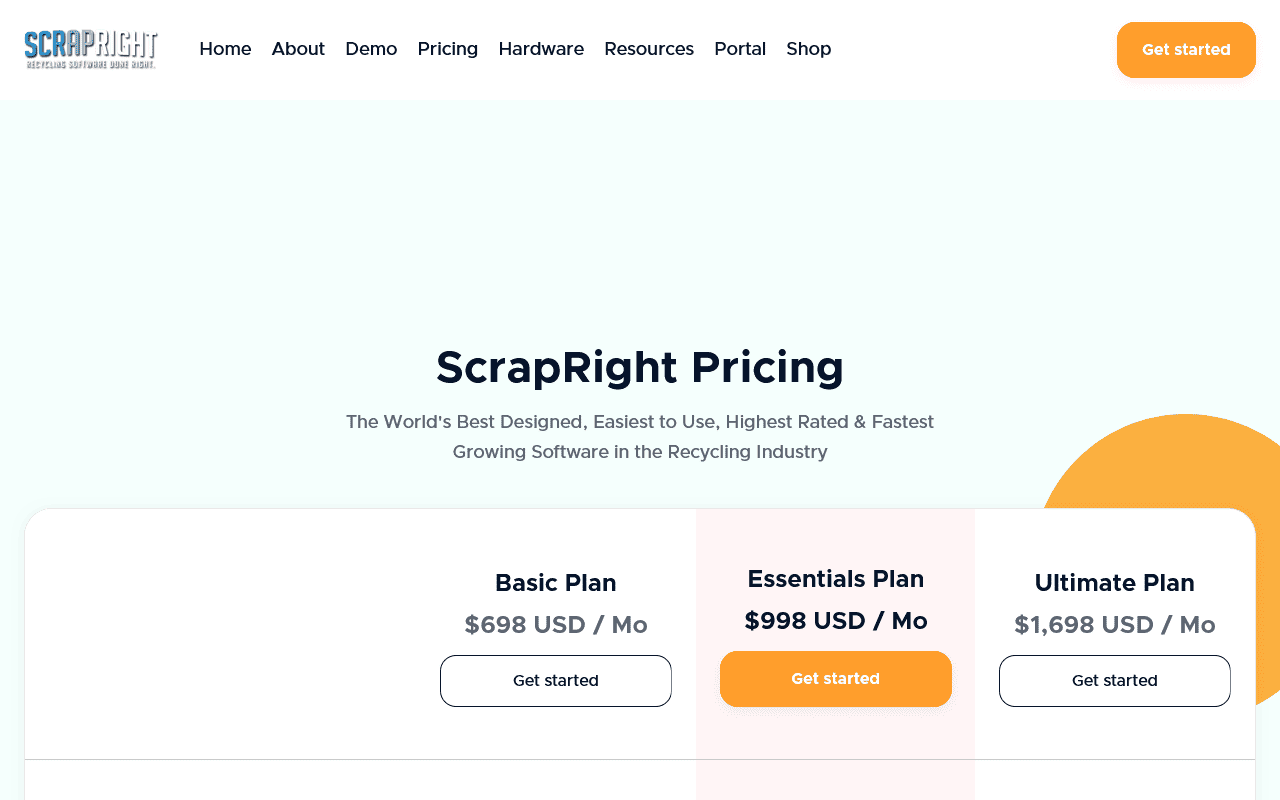Viewport: 1280px width, 800px height.
Task: Select Demo in the top navigation
Action: (x=371, y=48)
